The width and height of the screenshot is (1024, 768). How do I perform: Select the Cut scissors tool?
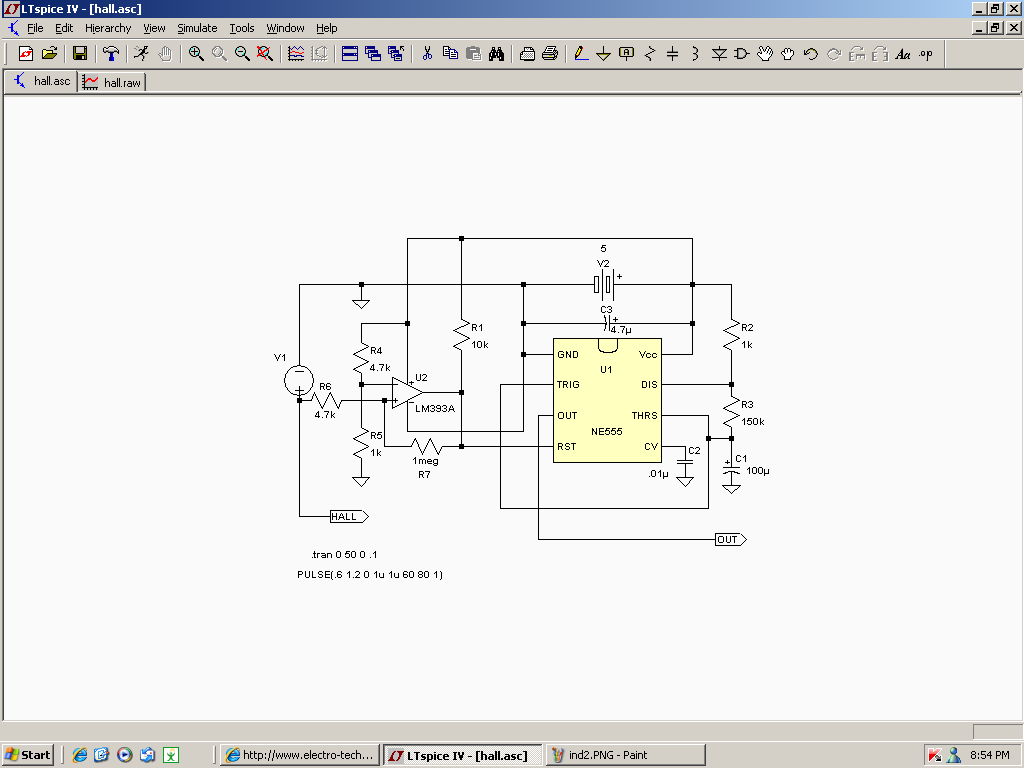[427, 54]
